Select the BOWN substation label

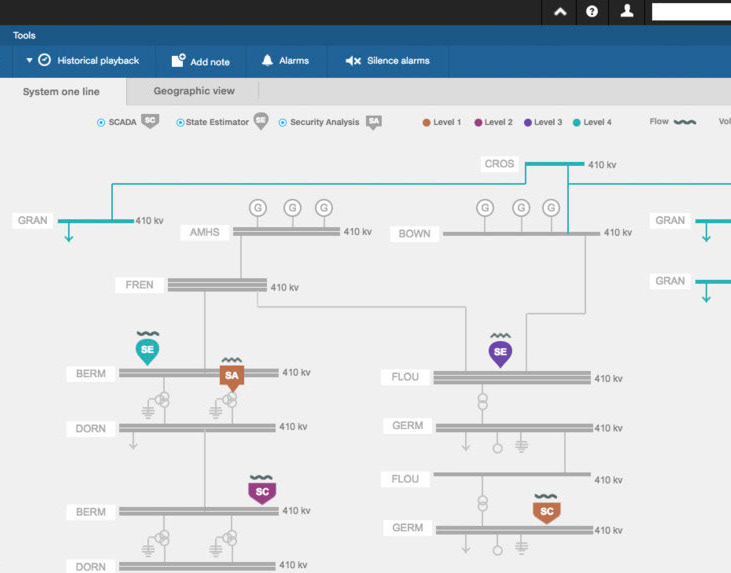[x=414, y=234]
